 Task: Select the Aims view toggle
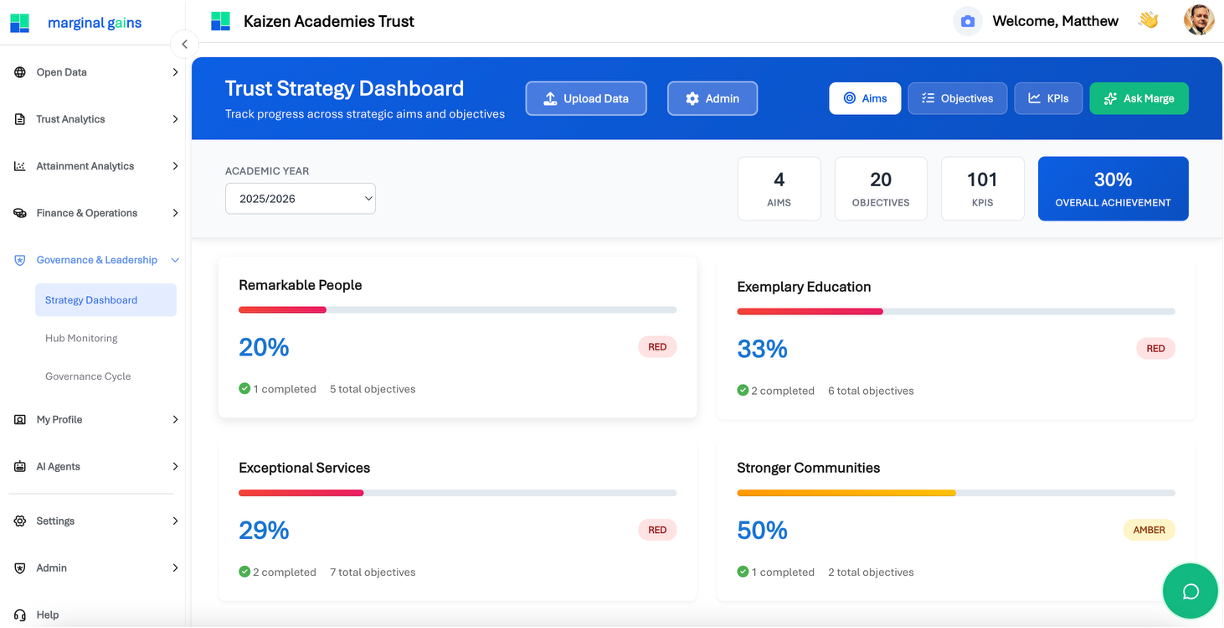(864, 98)
